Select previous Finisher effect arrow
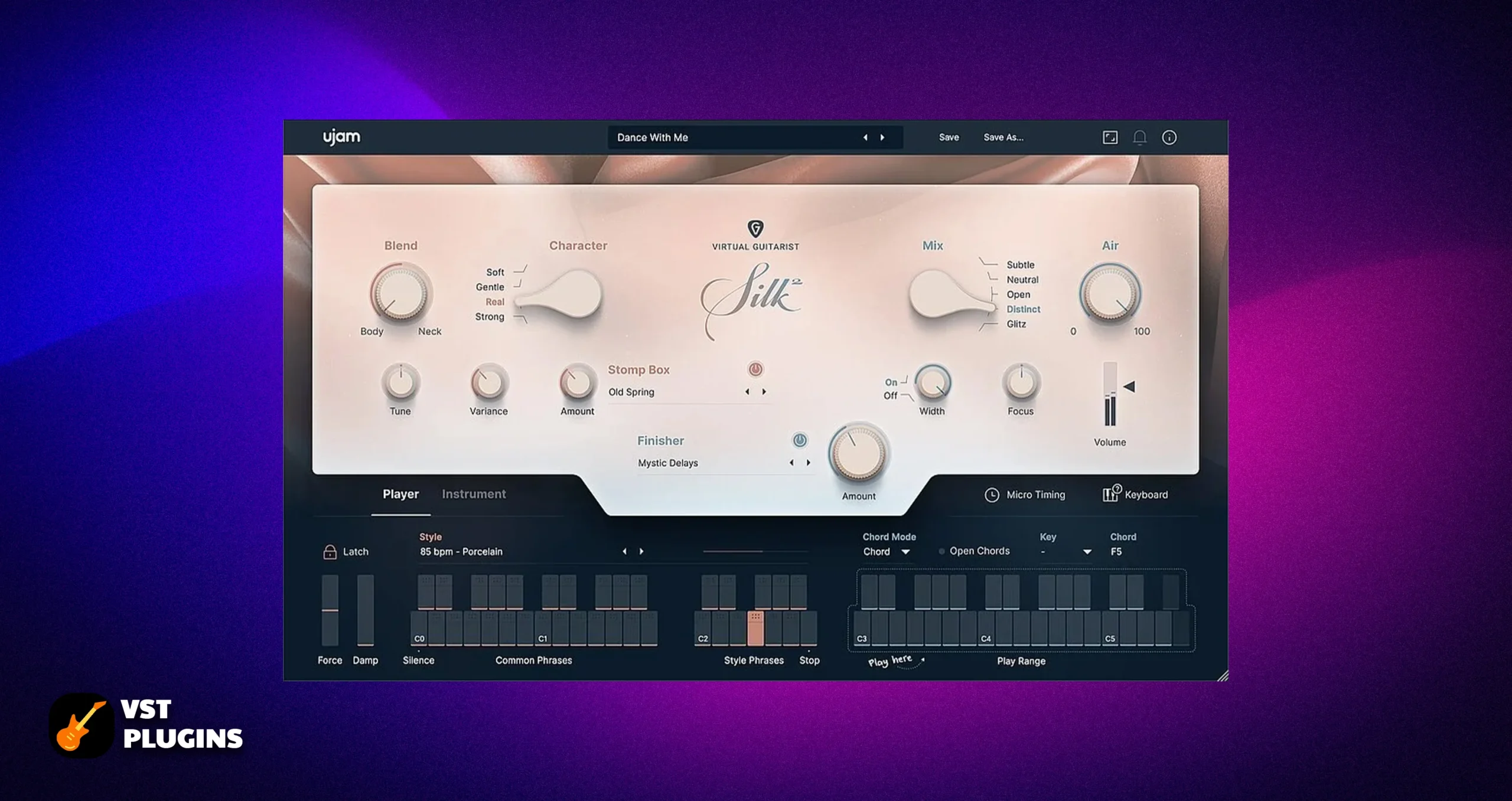Image resolution: width=1512 pixels, height=801 pixels. coord(791,463)
